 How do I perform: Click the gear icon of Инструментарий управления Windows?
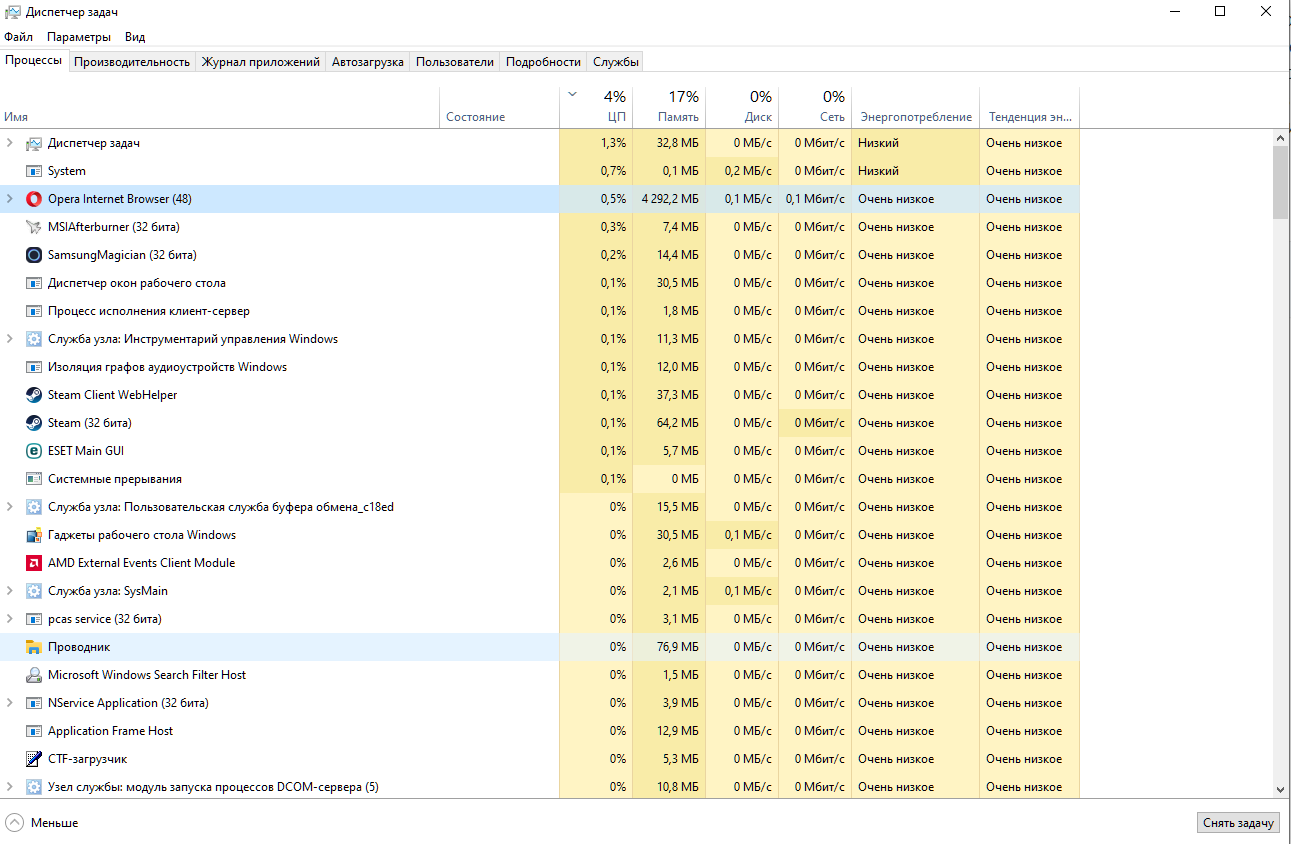point(34,339)
